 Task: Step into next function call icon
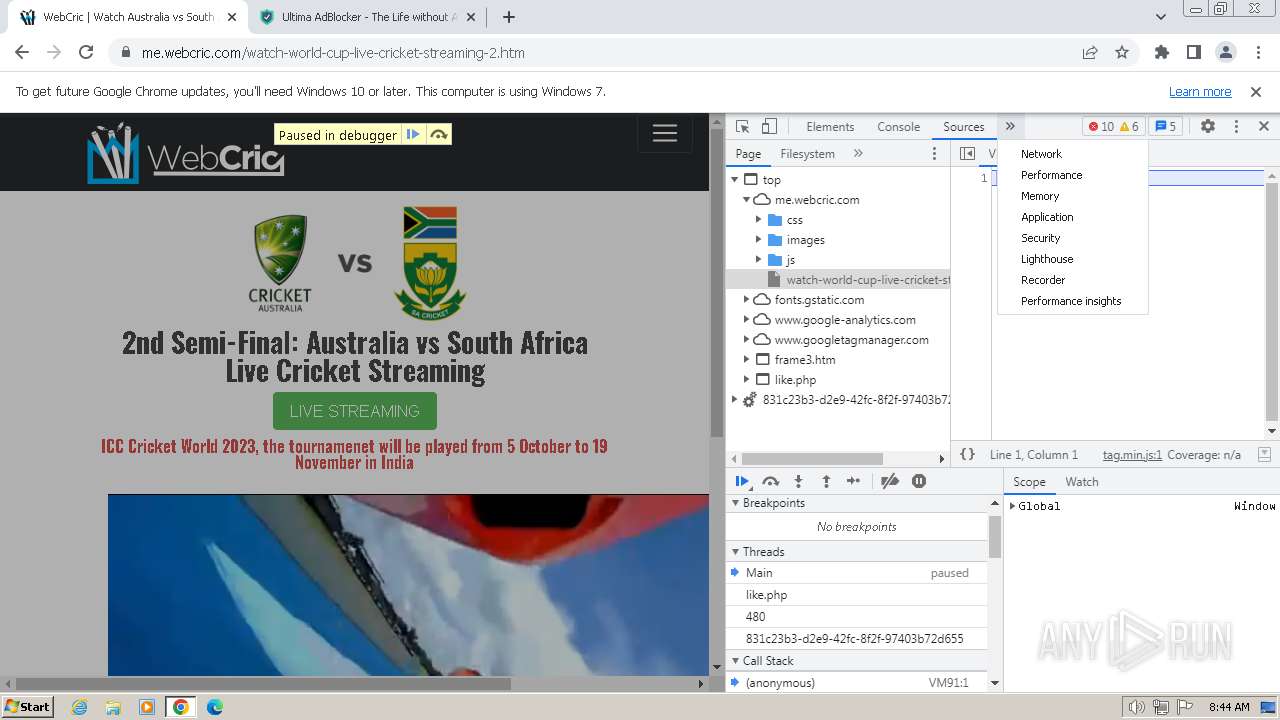798,481
